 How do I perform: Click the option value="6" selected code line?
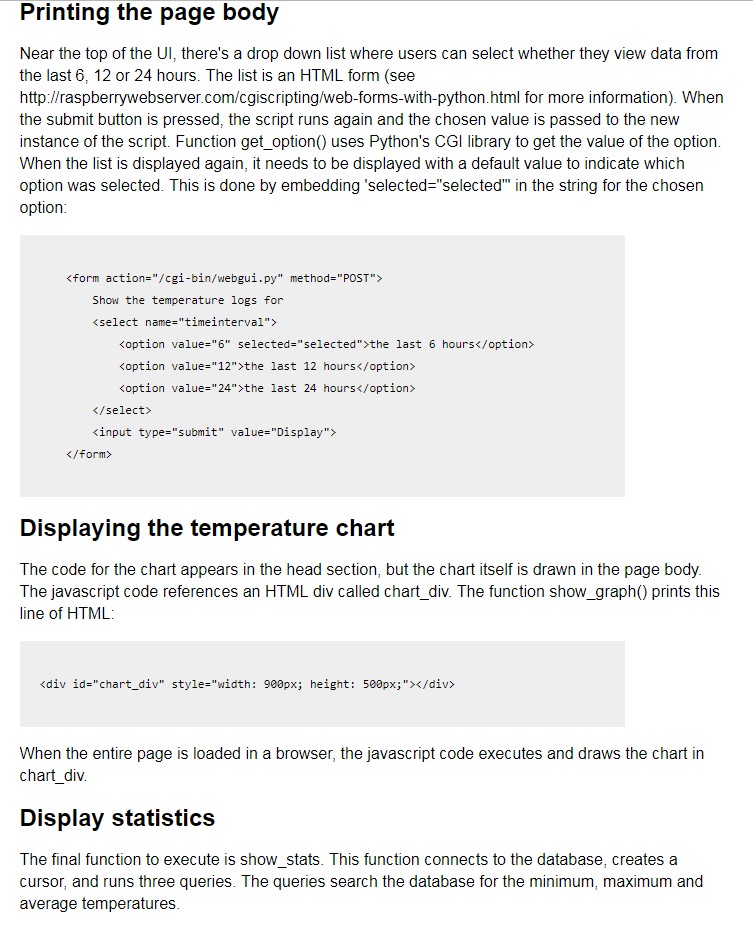click(x=326, y=344)
